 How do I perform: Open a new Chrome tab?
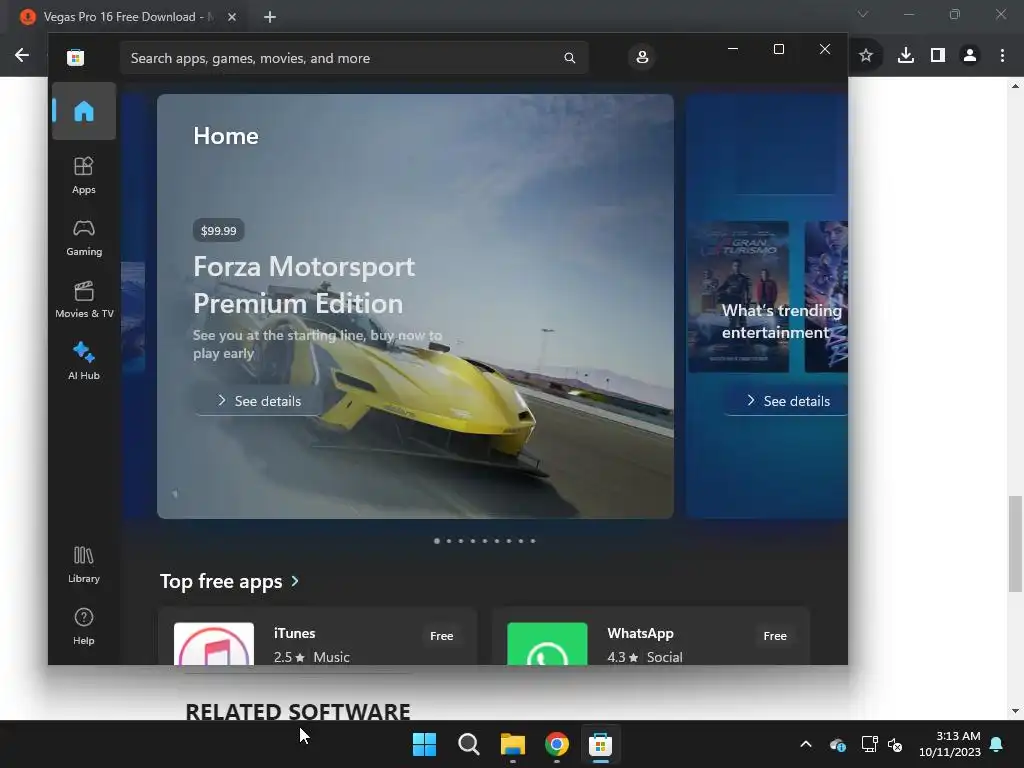pyautogui.click(x=270, y=17)
